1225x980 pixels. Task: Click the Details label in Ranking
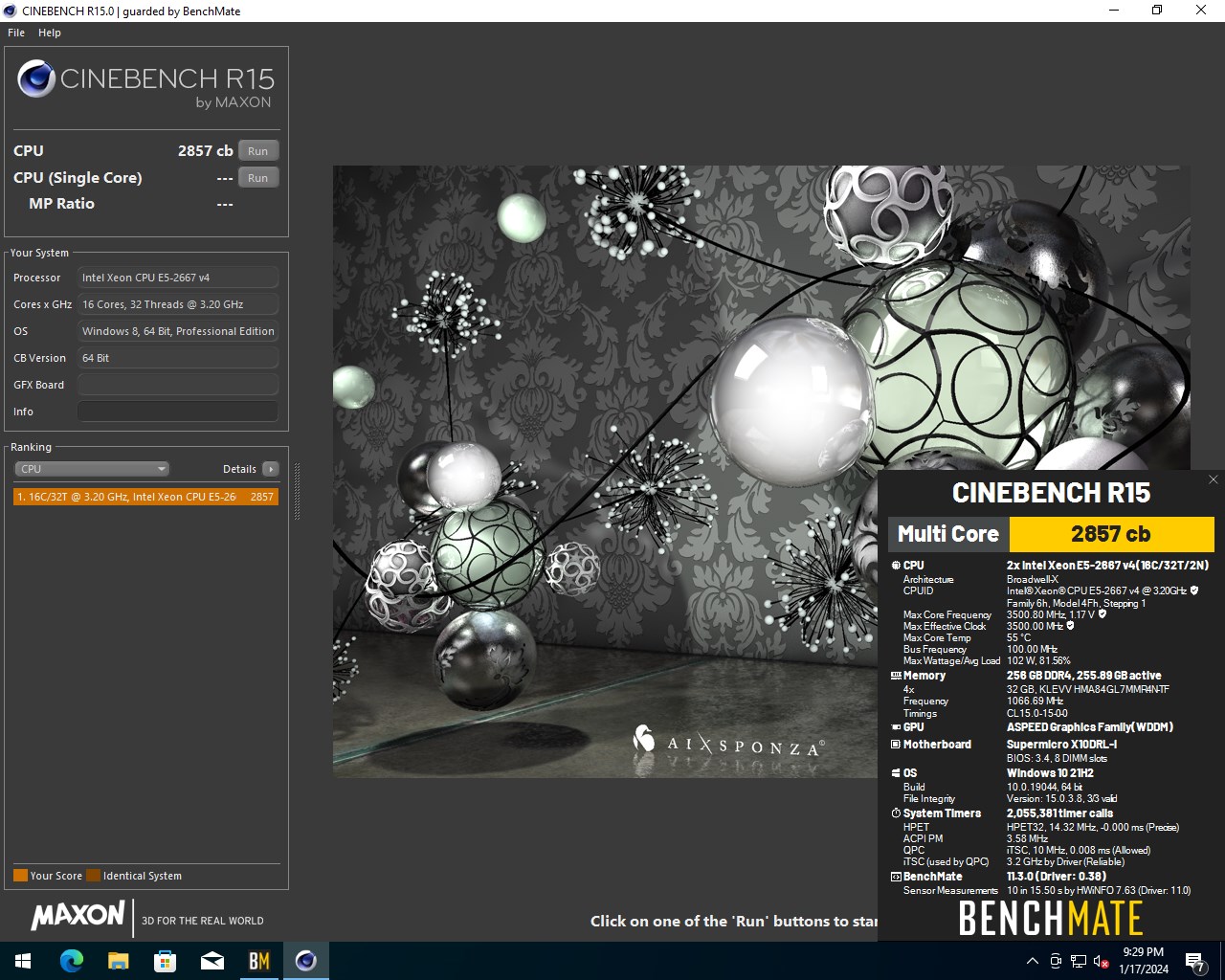click(x=239, y=469)
